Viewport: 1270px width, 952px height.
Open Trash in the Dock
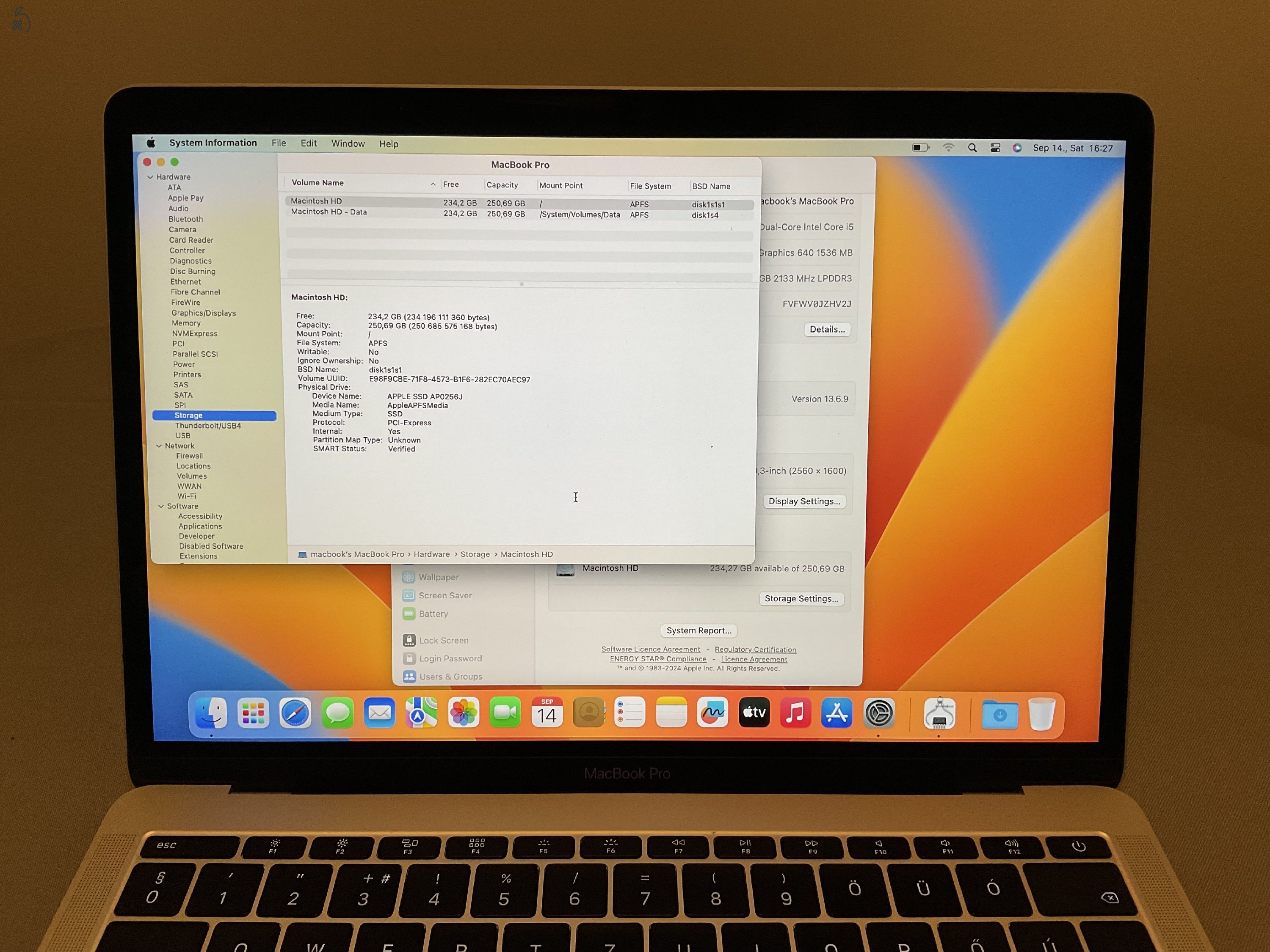click(x=1041, y=714)
